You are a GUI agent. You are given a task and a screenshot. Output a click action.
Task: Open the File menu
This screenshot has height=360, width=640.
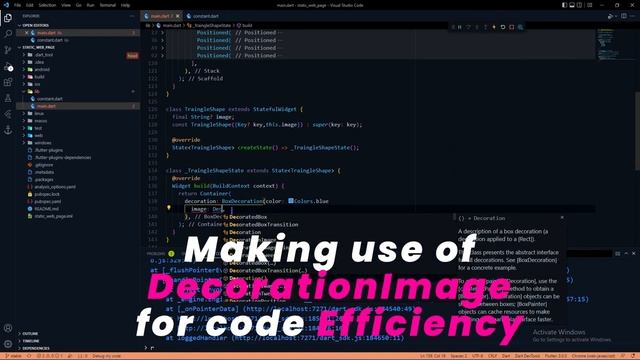[x=17, y=5]
